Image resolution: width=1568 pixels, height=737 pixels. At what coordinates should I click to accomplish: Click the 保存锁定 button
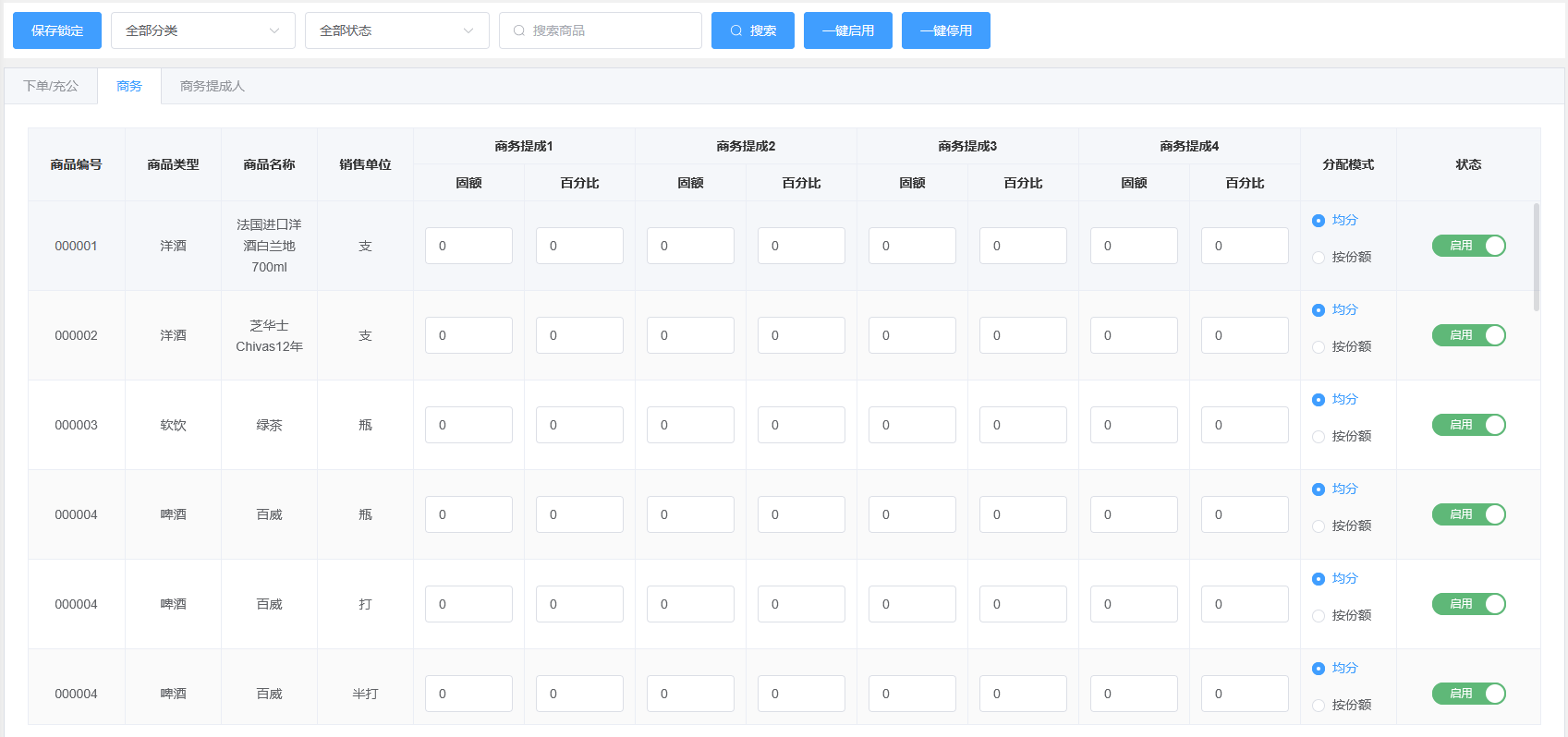[57, 30]
